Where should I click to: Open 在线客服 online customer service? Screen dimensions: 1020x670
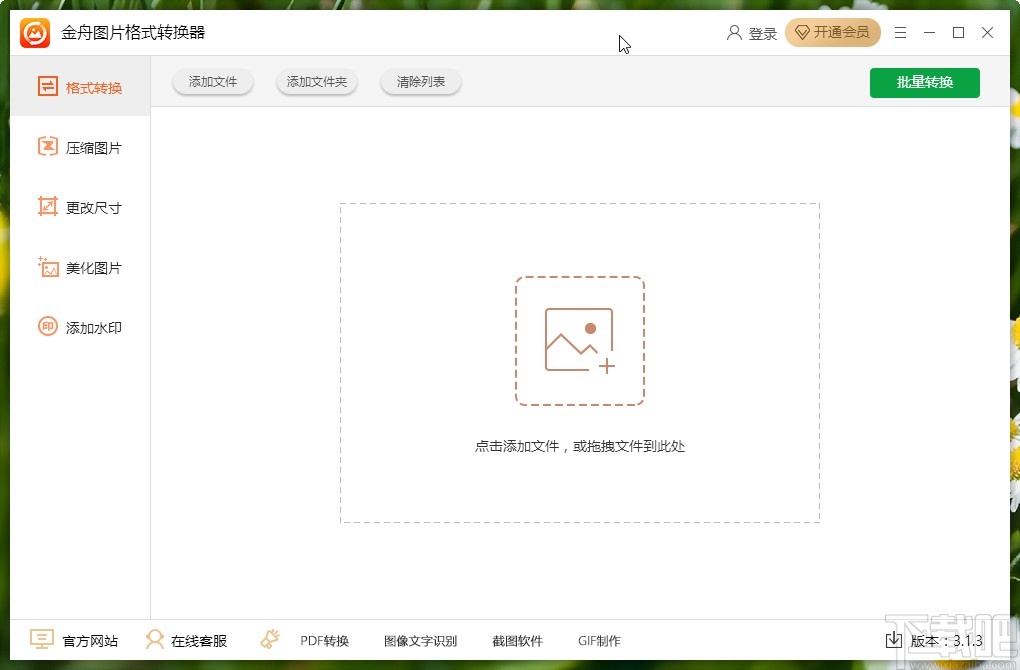click(187, 640)
